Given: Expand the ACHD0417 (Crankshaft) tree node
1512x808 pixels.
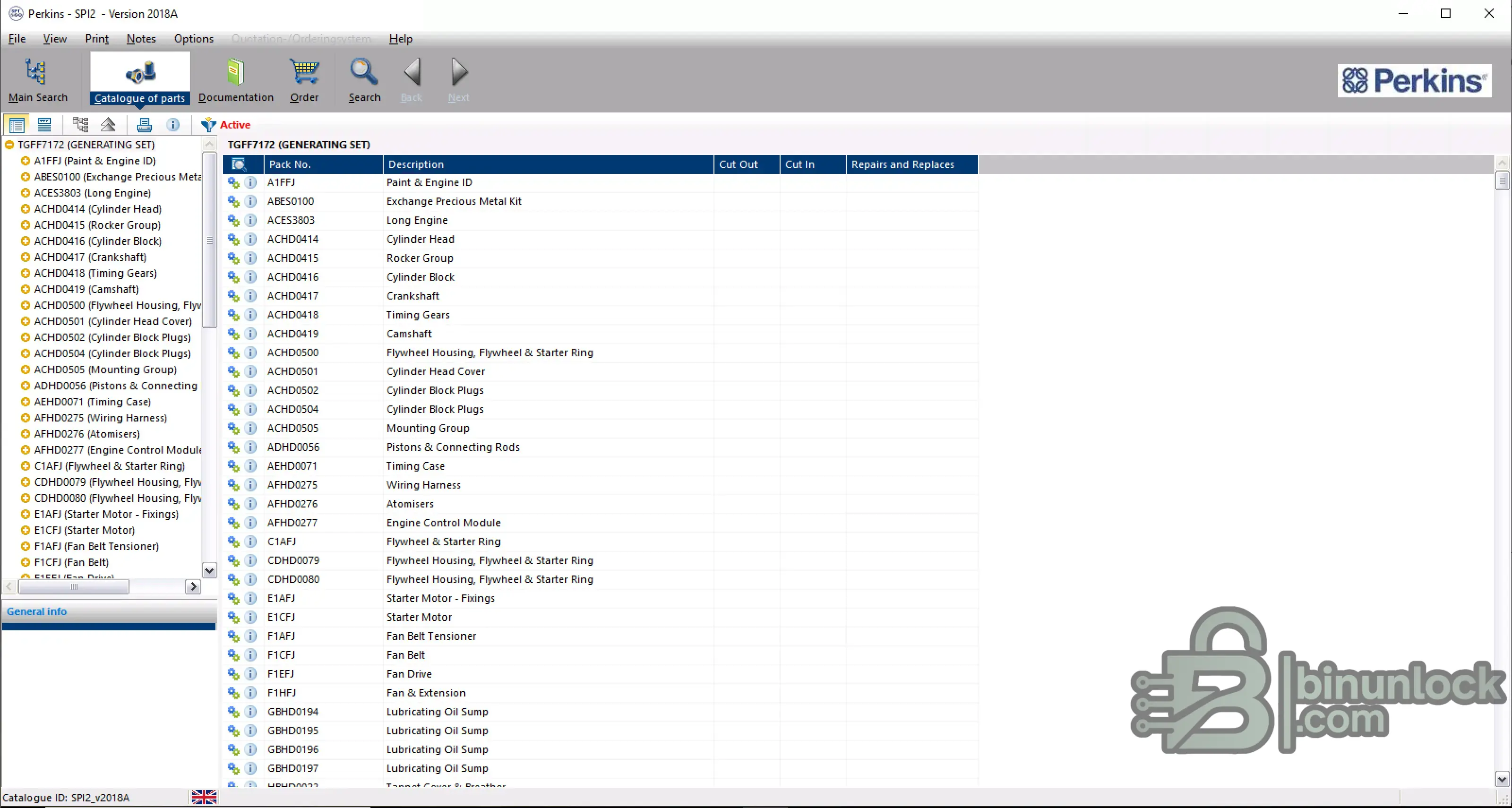Looking at the screenshot, I should pyautogui.click(x=25, y=257).
